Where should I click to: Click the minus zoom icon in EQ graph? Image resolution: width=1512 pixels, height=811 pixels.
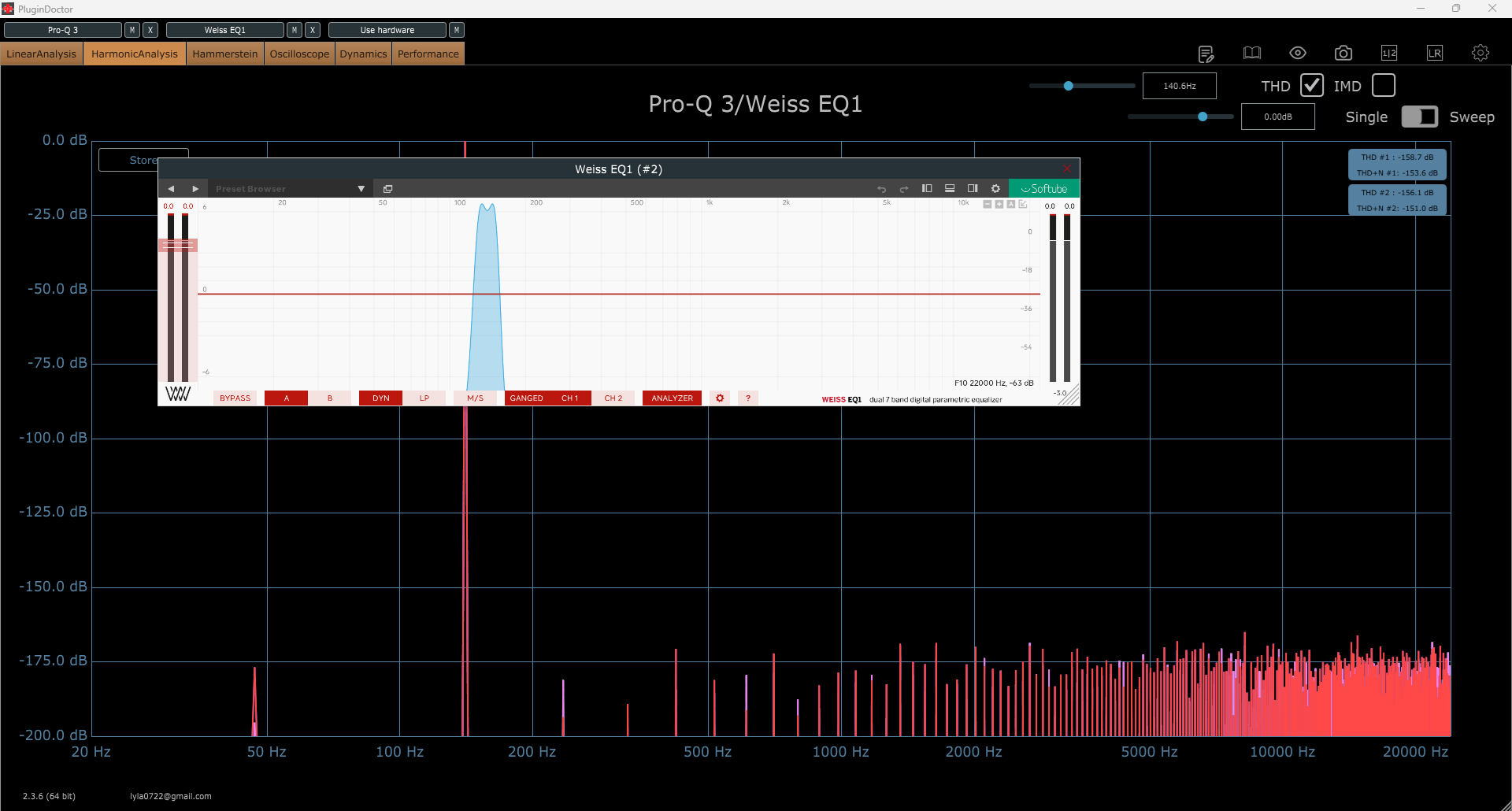point(988,204)
